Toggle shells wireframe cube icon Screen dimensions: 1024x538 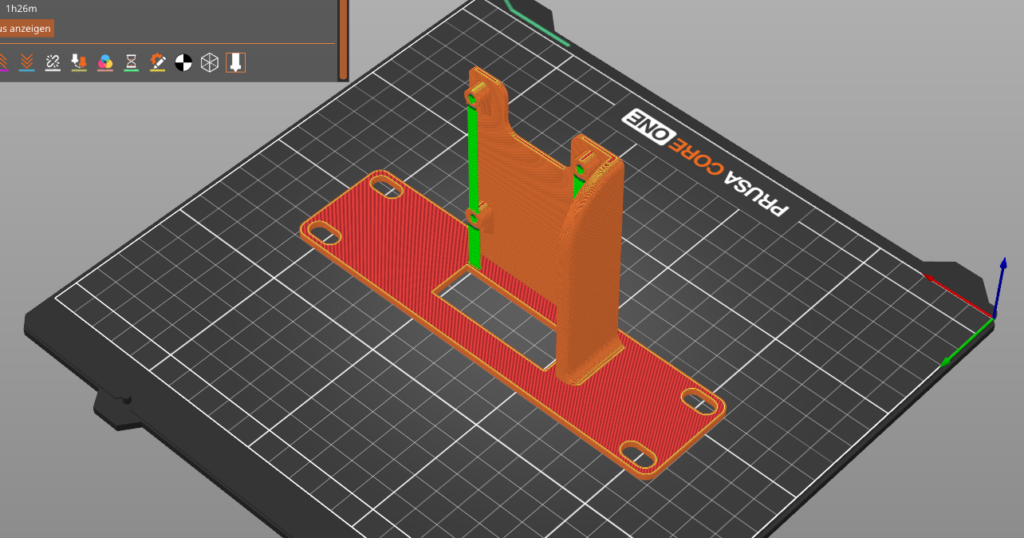tap(210, 63)
